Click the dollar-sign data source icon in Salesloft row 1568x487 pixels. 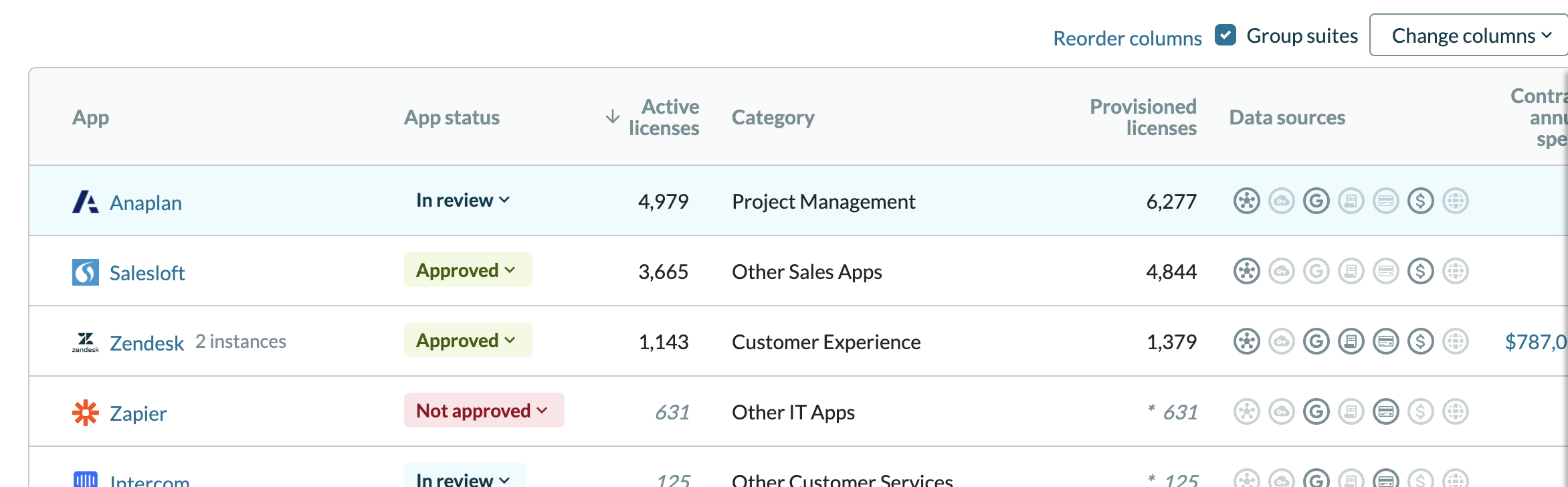(1420, 272)
